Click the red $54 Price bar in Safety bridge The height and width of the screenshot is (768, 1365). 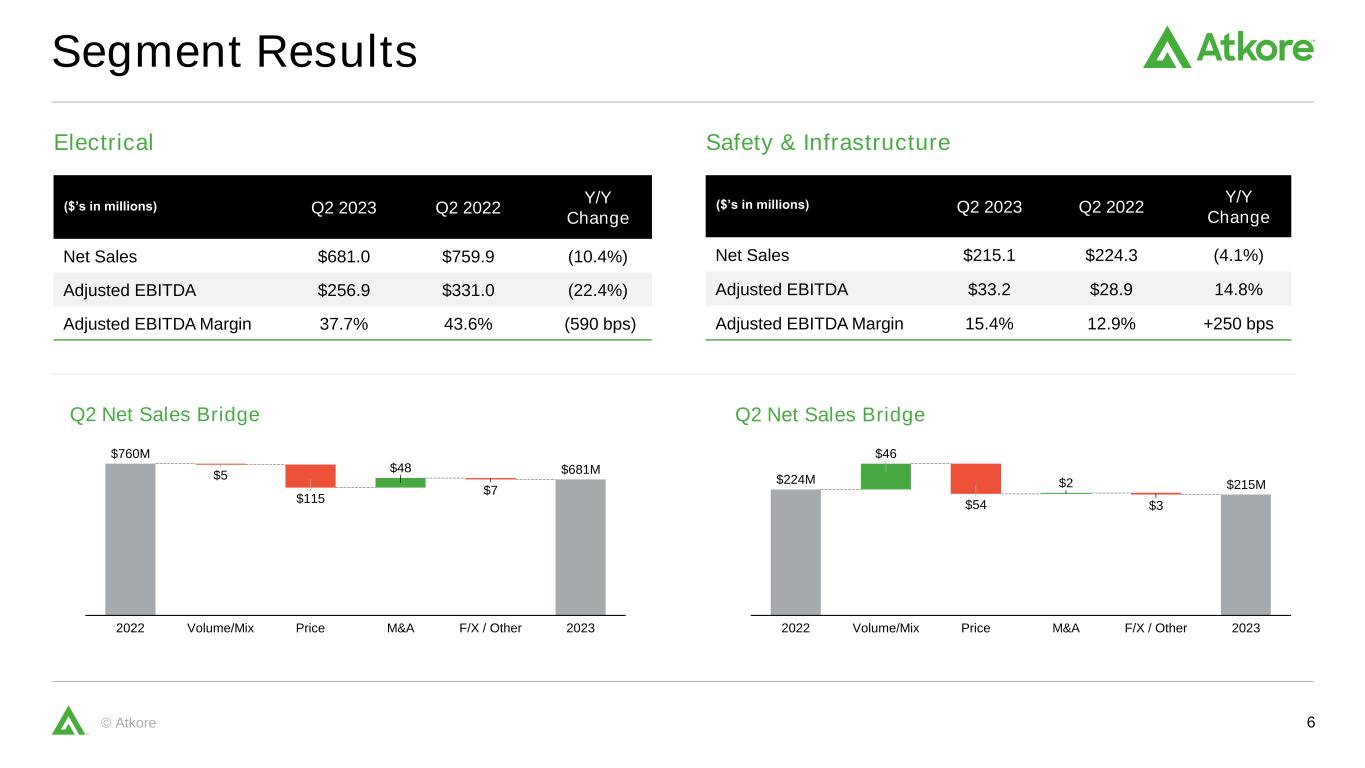[x=975, y=478]
